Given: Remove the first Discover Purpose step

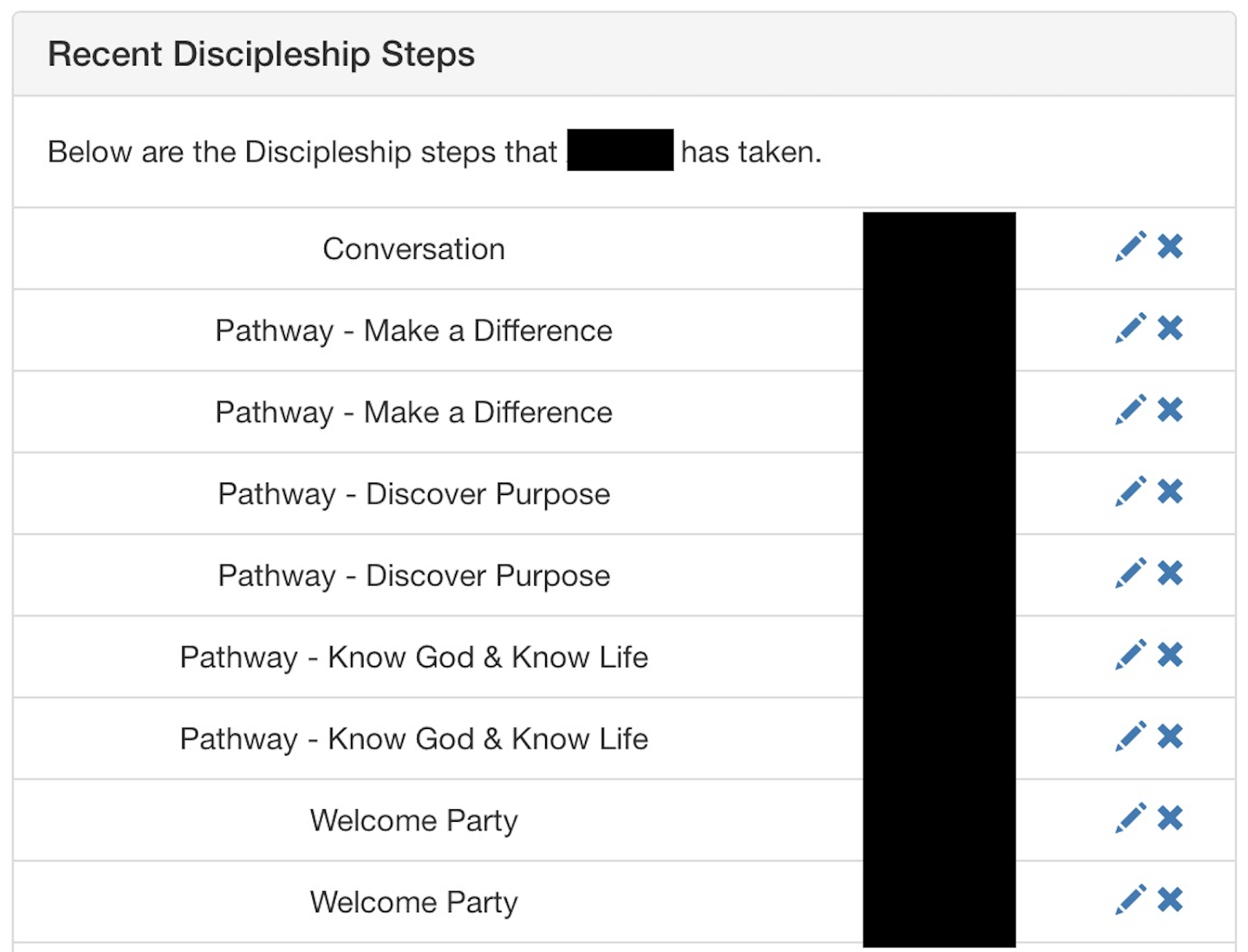Looking at the screenshot, I should click(x=1170, y=491).
